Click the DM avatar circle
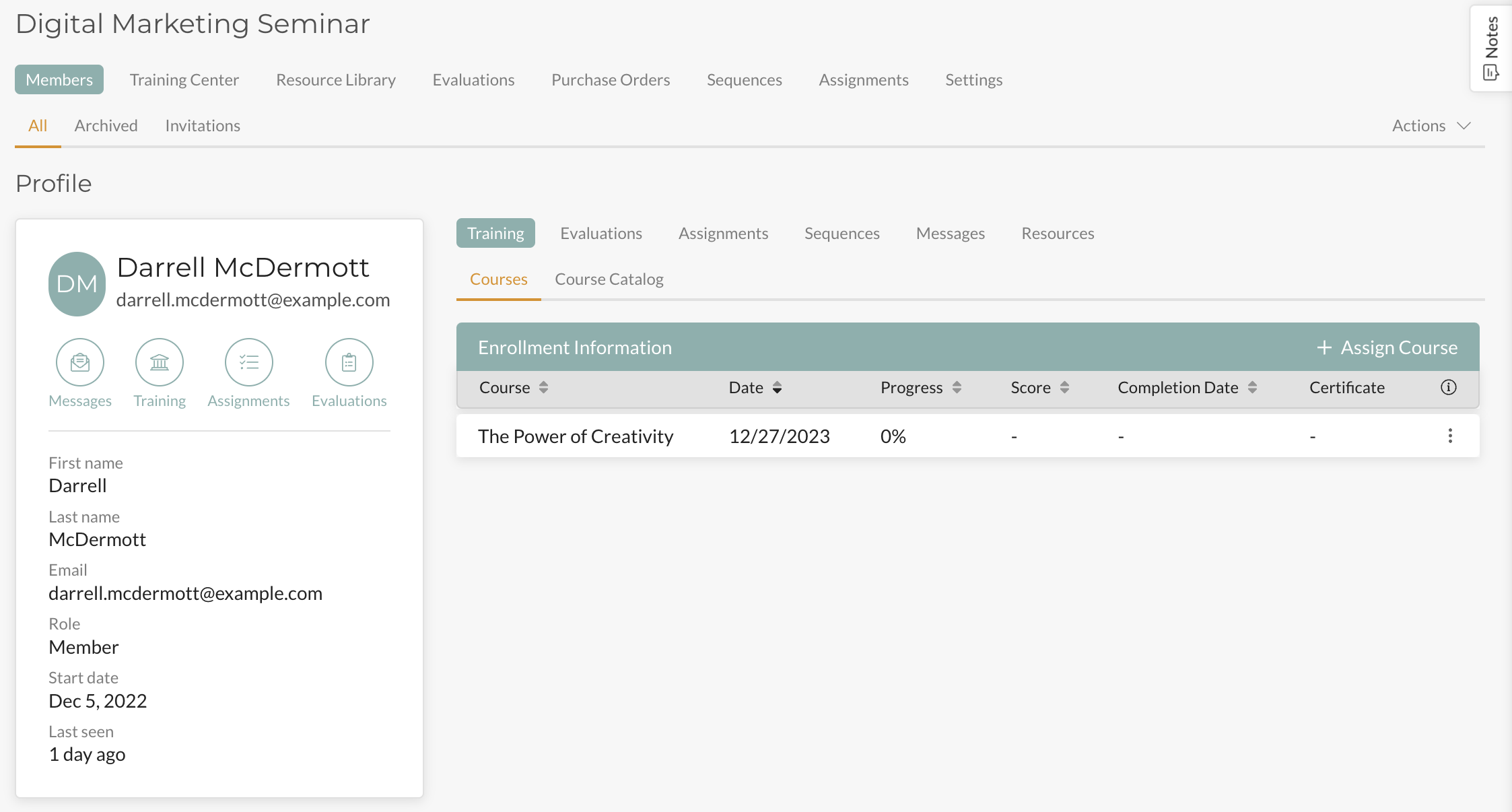 77,283
